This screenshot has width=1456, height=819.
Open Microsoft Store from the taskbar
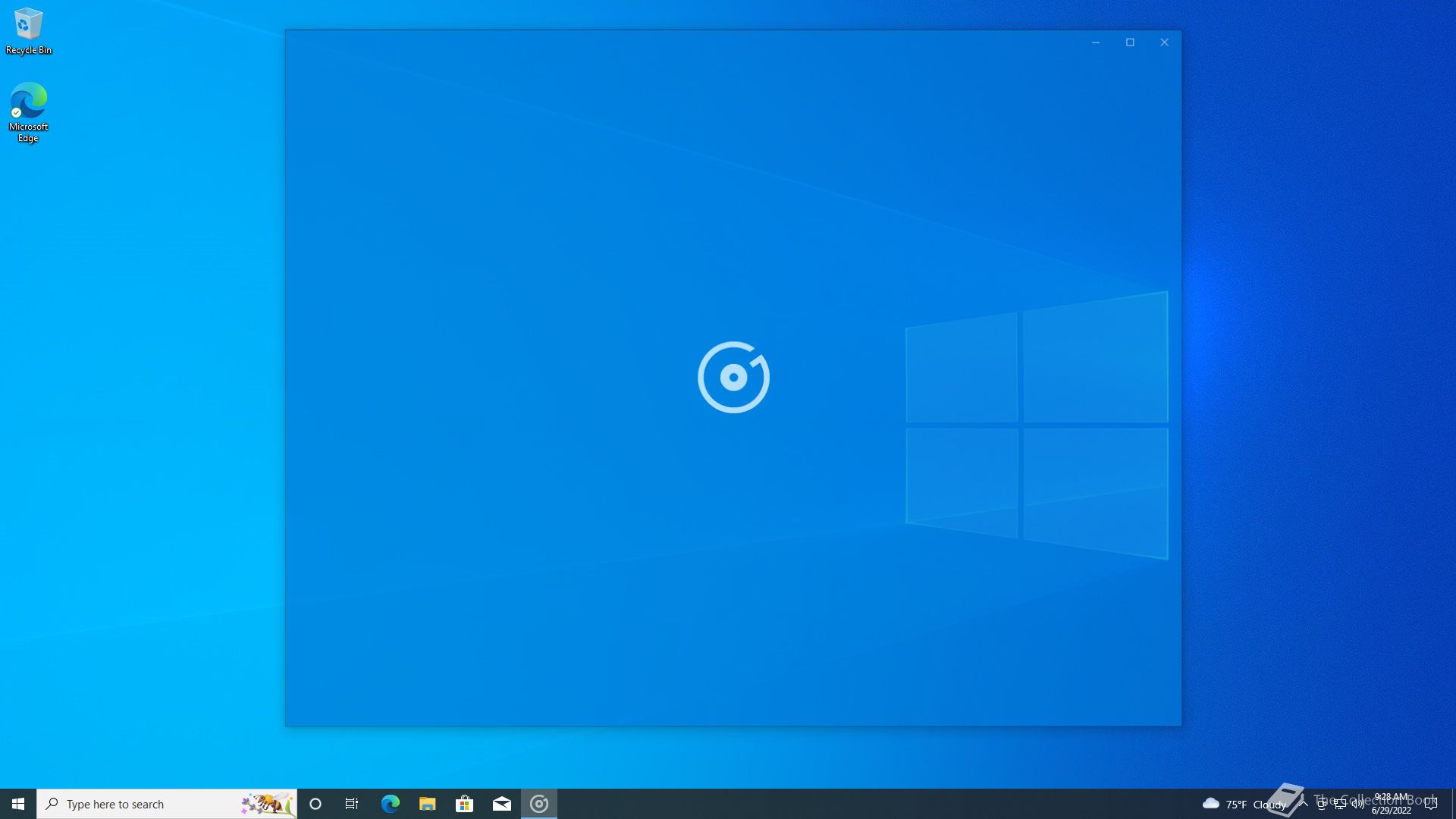[464, 804]
